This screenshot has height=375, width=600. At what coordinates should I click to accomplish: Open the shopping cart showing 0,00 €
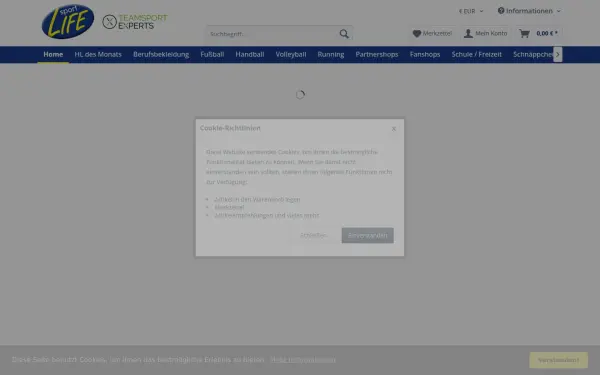[538, 33]
